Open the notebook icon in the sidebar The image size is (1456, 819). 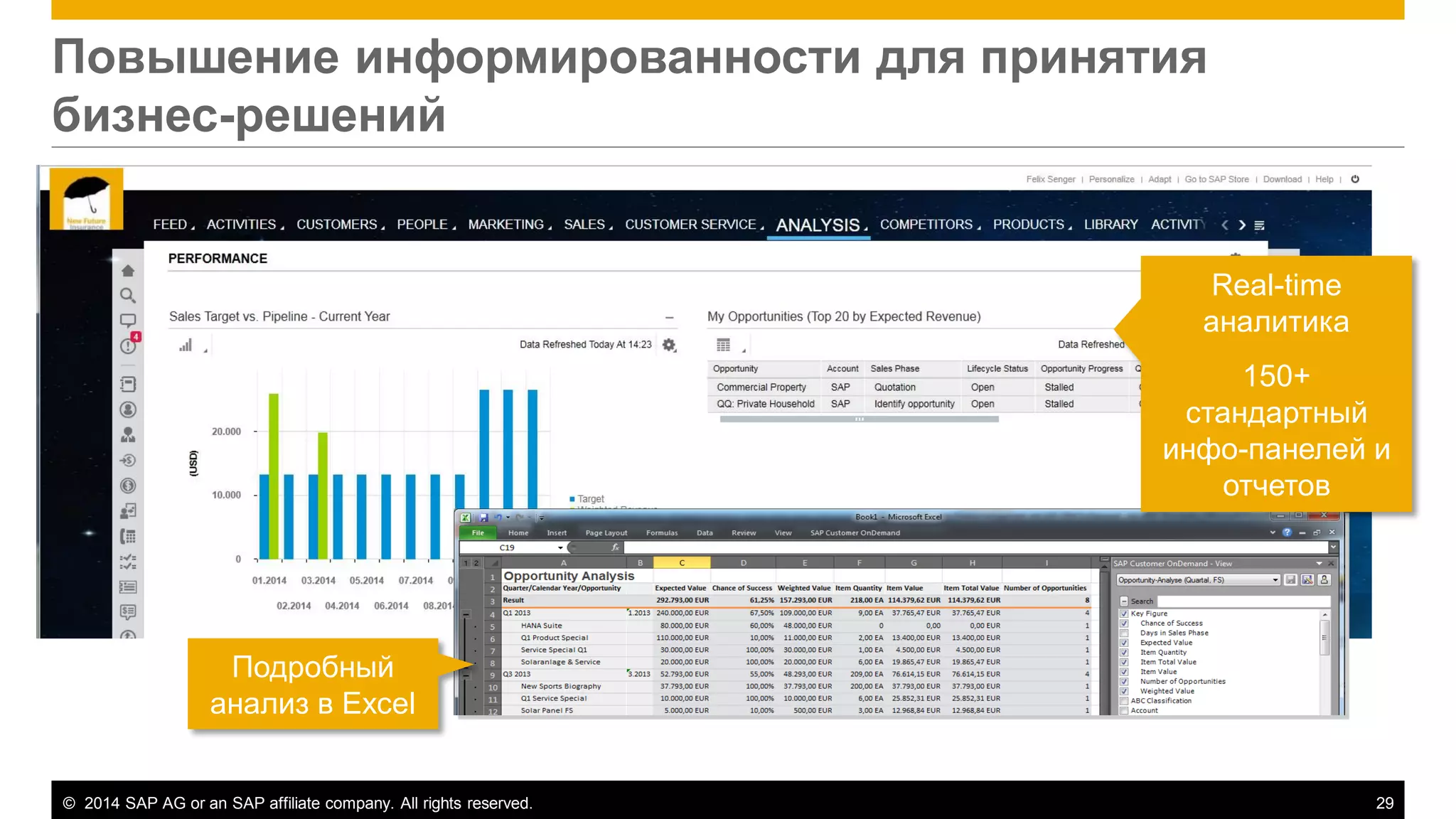(128, 385)
